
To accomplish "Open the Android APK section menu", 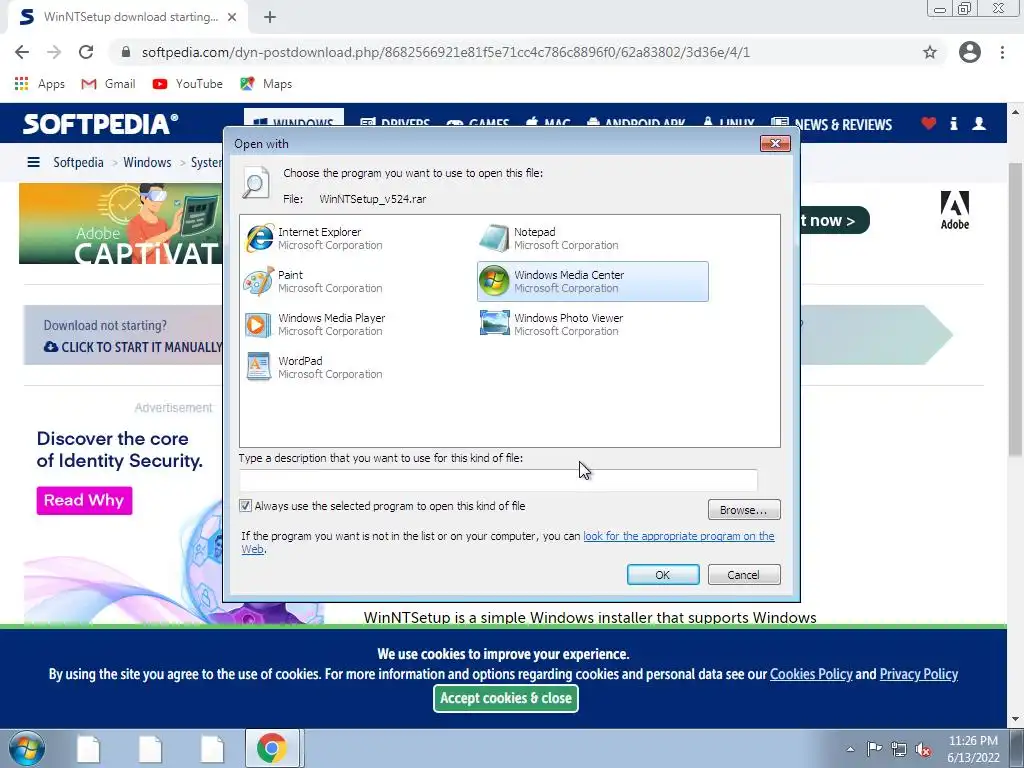I will pos(636,123).
